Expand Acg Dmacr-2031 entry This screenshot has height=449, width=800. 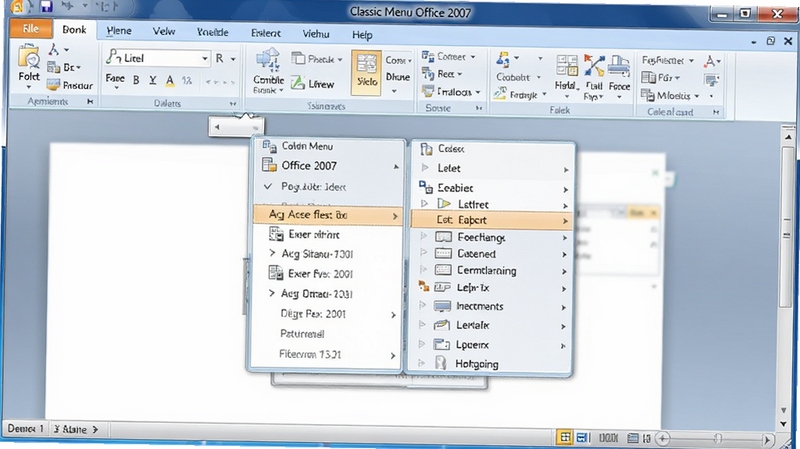point(327,293)
